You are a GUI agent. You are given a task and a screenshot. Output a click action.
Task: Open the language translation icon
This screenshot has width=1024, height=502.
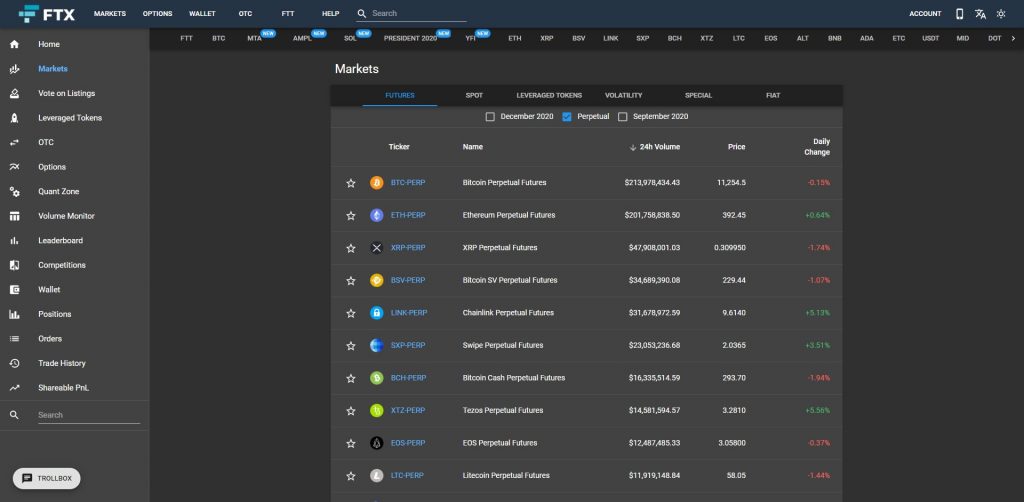[x=980, y=14]
